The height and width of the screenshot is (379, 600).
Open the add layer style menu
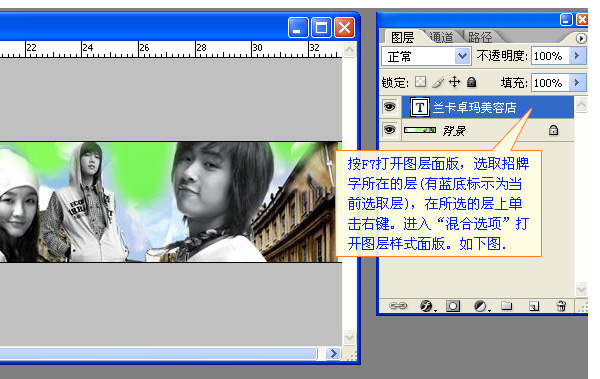pos(427,306)
